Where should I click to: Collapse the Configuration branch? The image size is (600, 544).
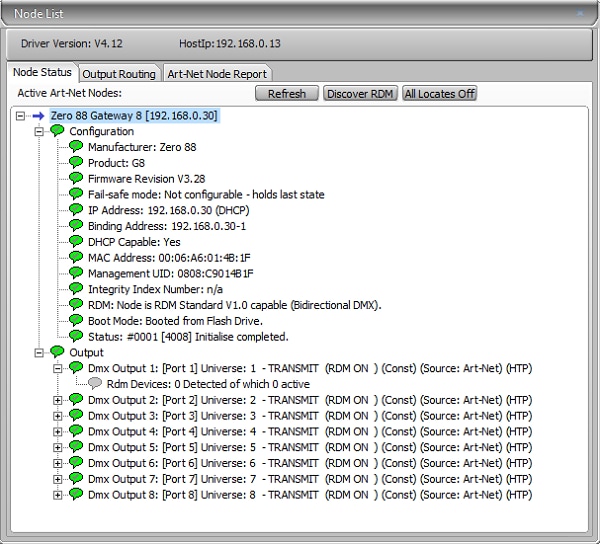[x=39, y=132]
